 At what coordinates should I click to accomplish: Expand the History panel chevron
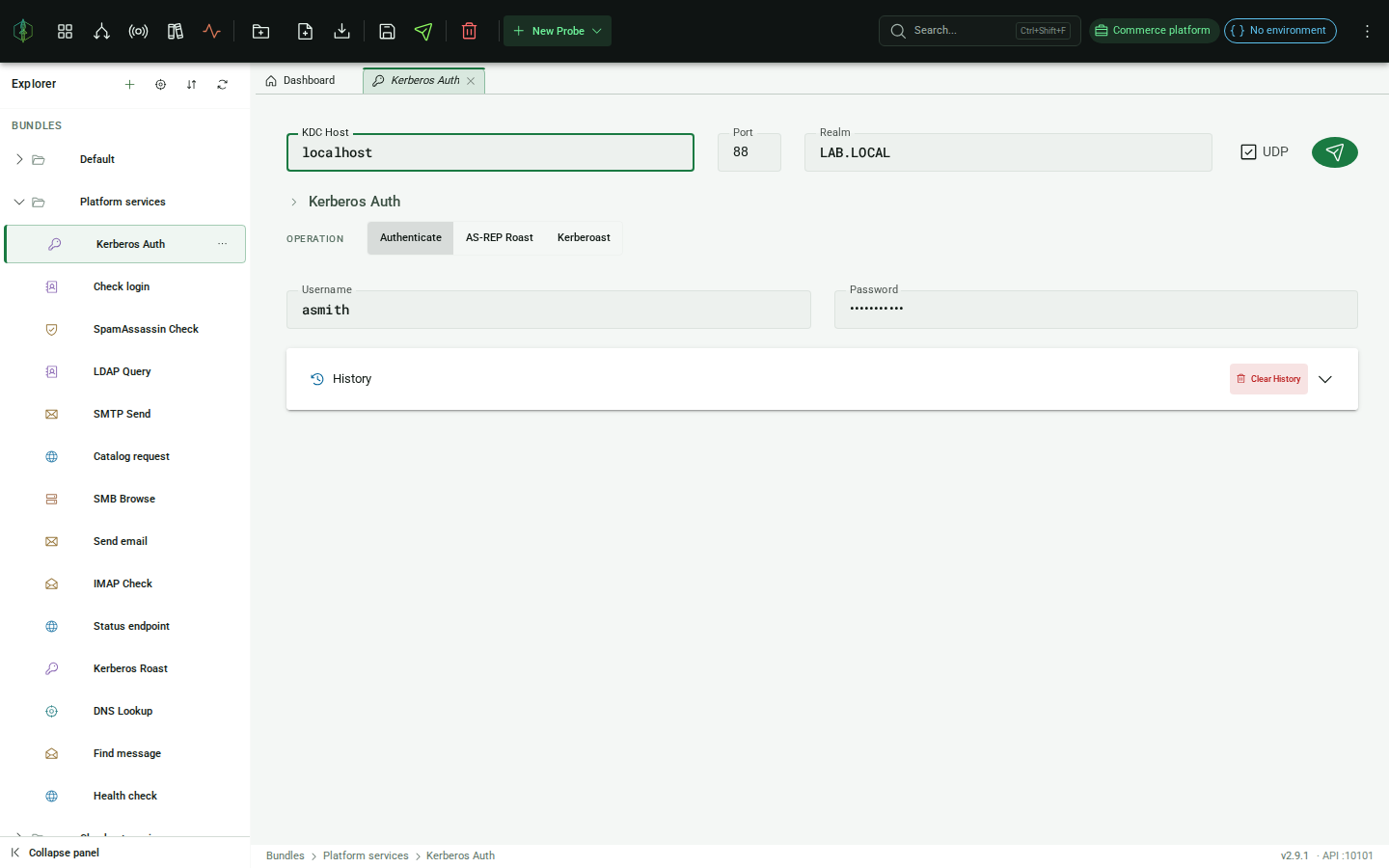[1325, 379]
